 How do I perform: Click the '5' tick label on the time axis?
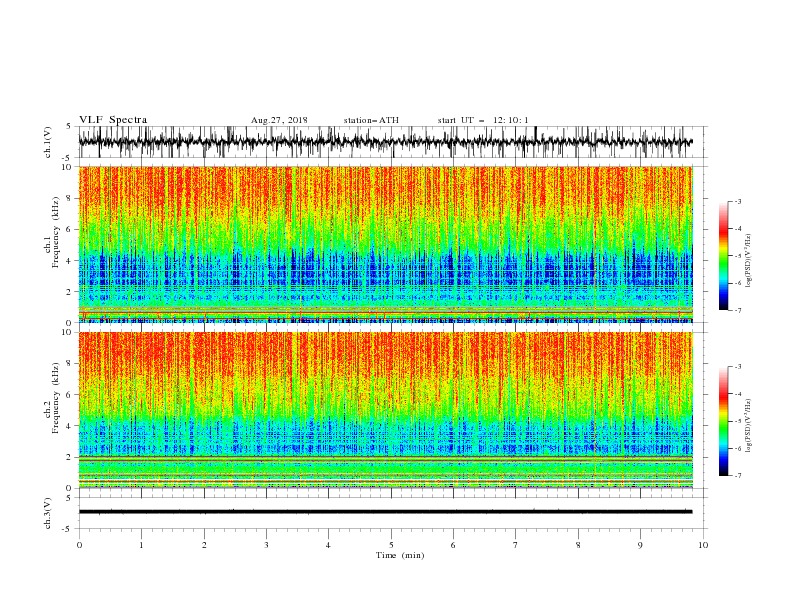pos(391,545)
